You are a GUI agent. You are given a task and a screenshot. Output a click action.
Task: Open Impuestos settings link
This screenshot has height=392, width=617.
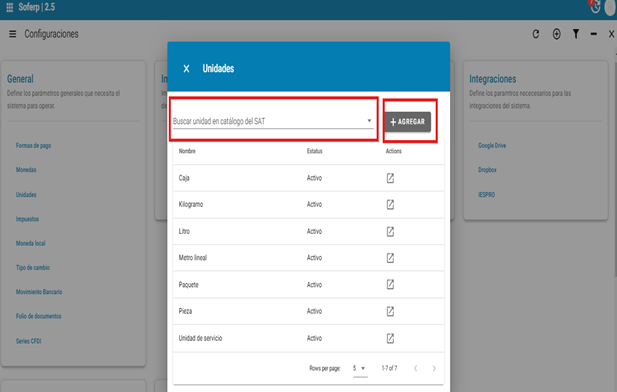27,219
